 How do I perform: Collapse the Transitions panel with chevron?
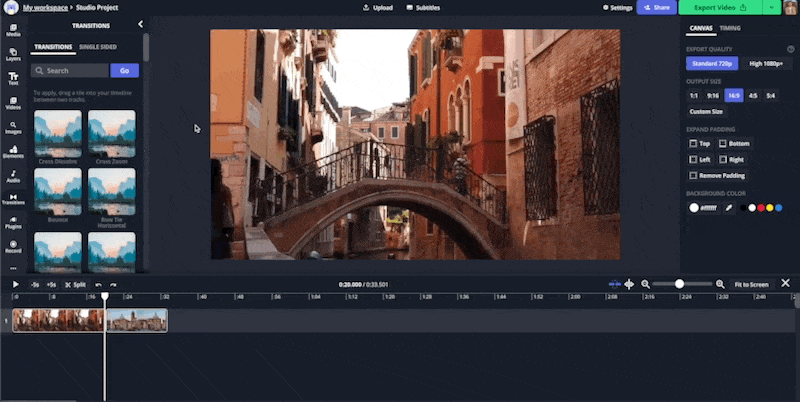(140, 24)
